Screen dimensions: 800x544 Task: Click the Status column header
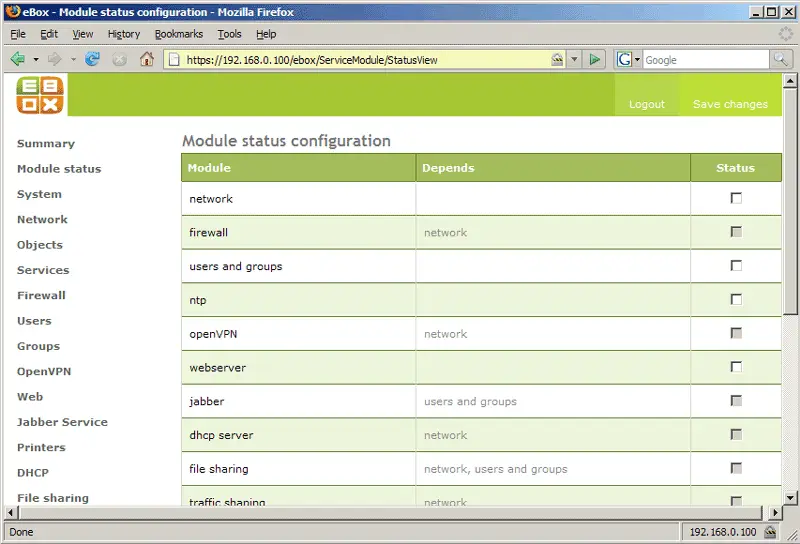736,168
